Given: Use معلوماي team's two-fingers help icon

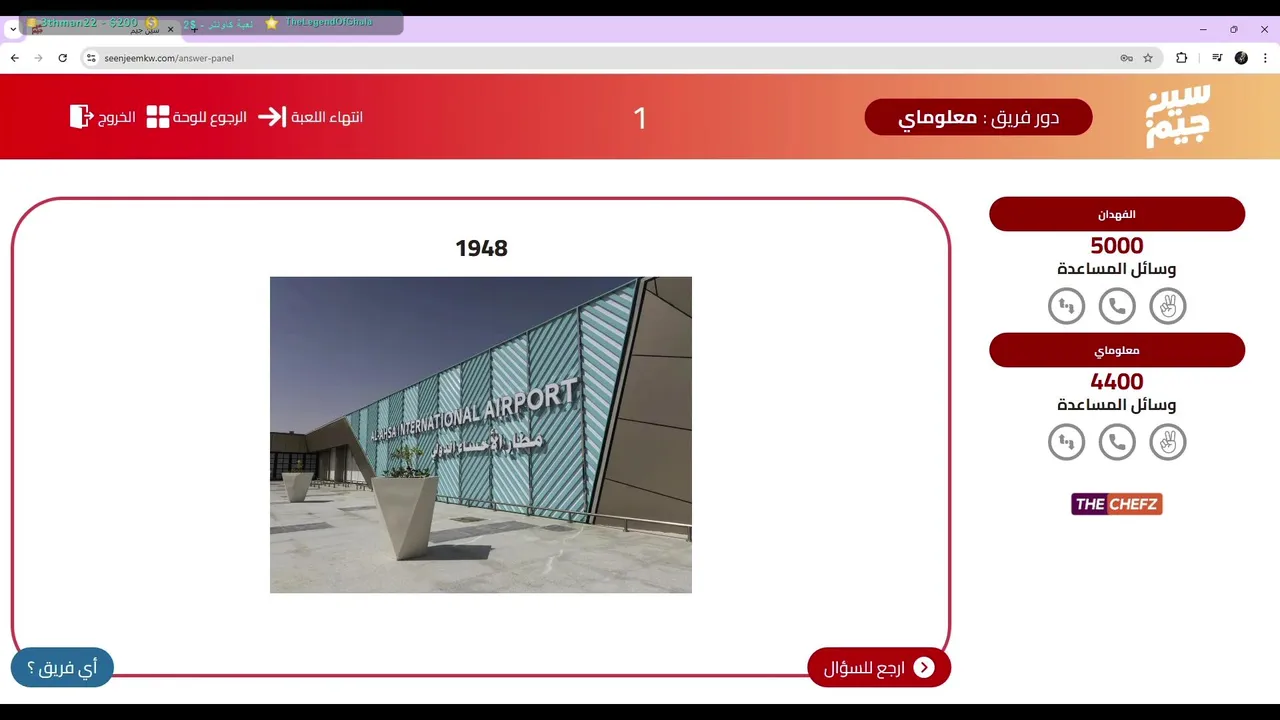Looking at the screenshot, I should tap(1168, 442).
